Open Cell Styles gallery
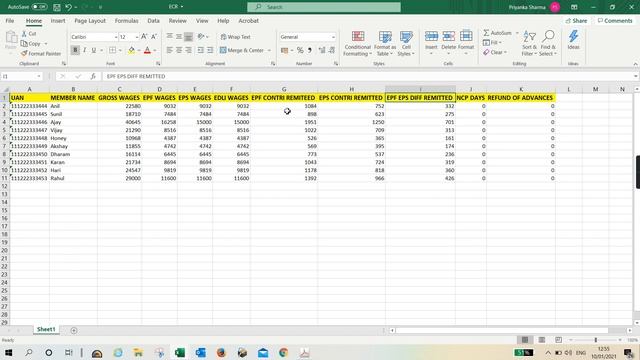Image resolution: width=640 pixels, height=360 pixels. 406,43
